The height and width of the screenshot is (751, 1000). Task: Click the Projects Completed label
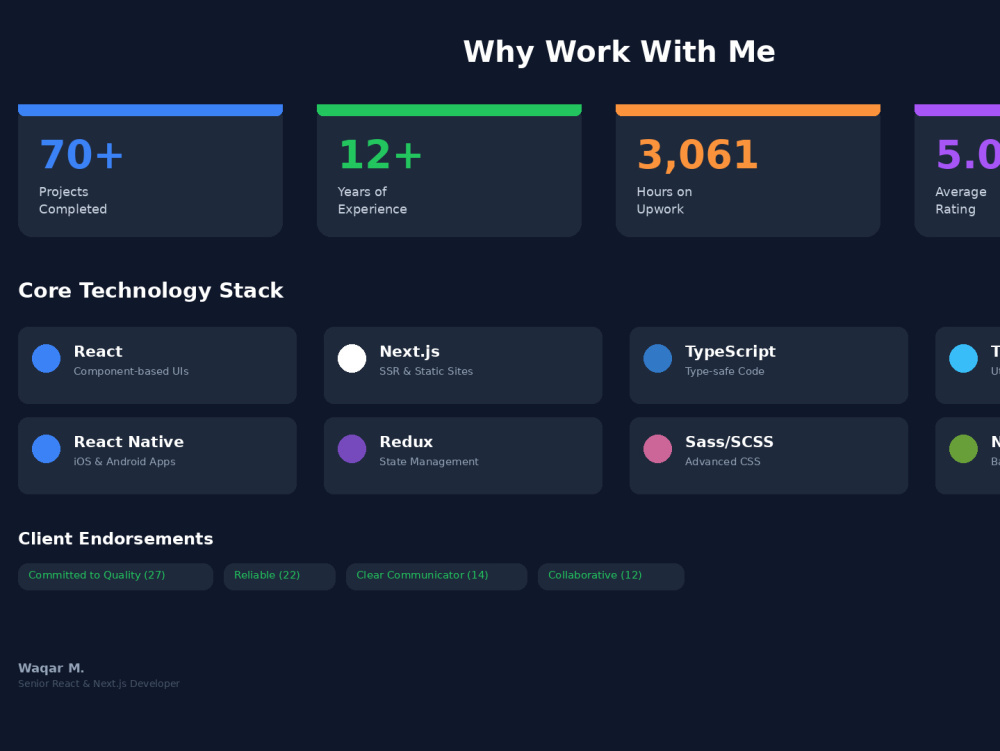tap(73, 200)
